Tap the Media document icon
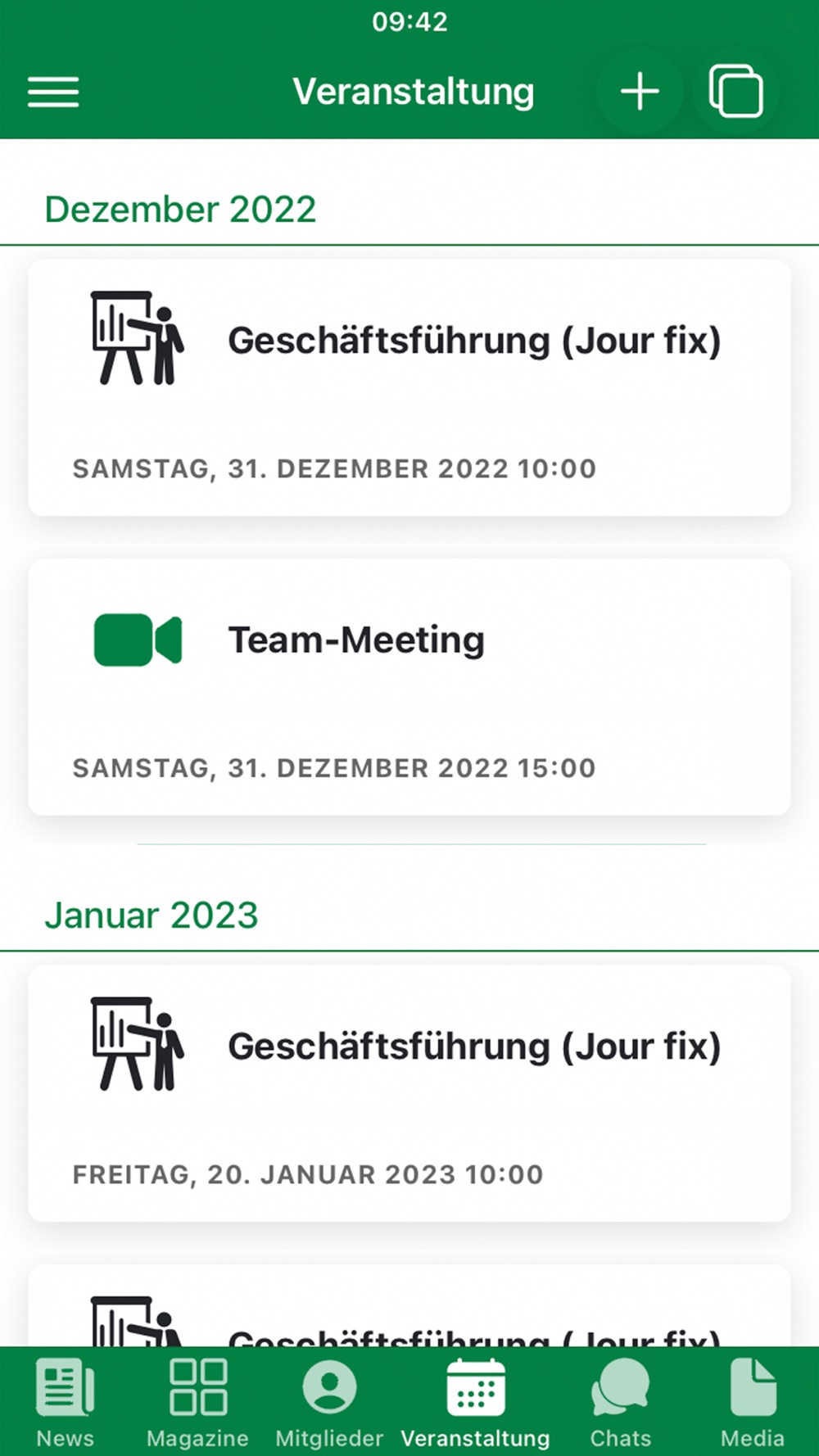 (x=753, y=1386)
